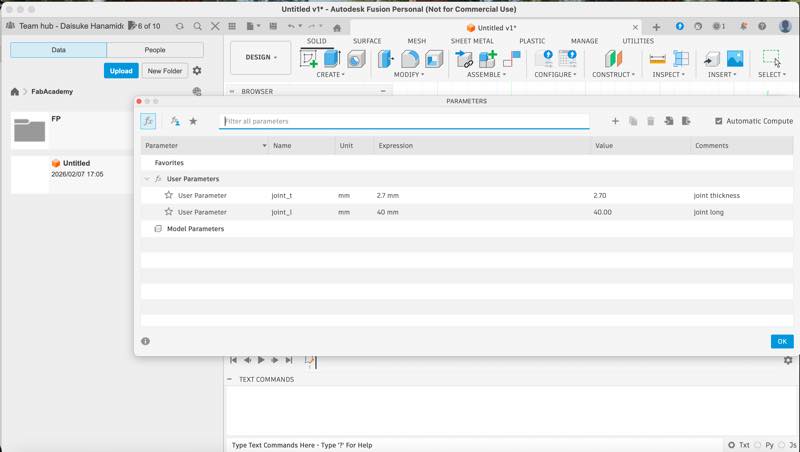800x452 pixels.
Task: Click the import parameters icon
Action: (668, 121)
